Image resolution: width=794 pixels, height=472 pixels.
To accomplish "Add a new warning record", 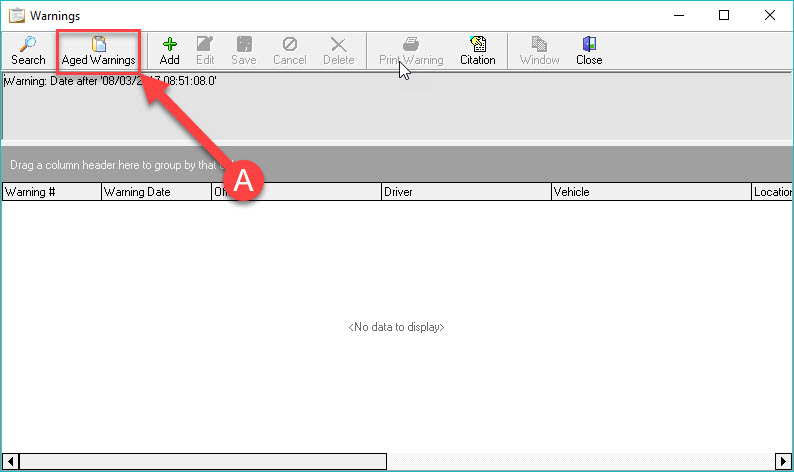I will click(x=169, y=44).
